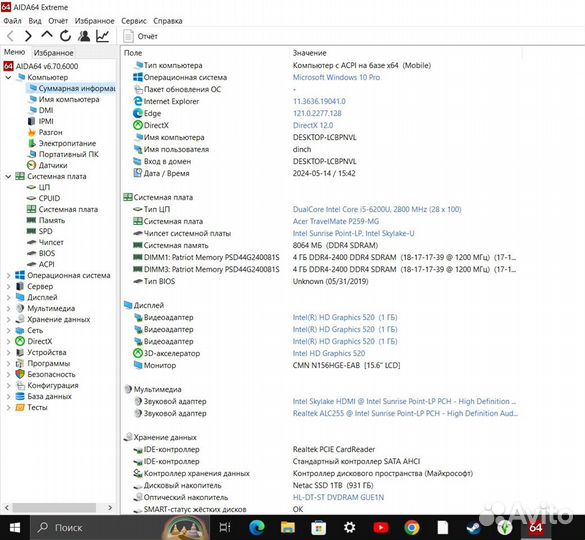Switch to the Меню tab
The width and height of the screenshot is (585, 540).
[x=15, y=52]
